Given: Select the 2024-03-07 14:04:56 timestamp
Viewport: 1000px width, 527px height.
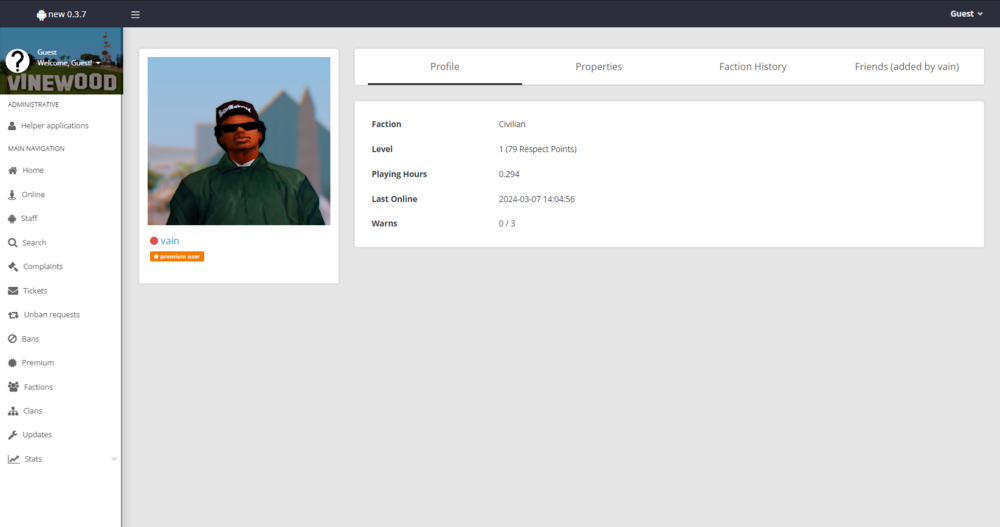Looking at the screenshot, I should [x=536, y=199].
